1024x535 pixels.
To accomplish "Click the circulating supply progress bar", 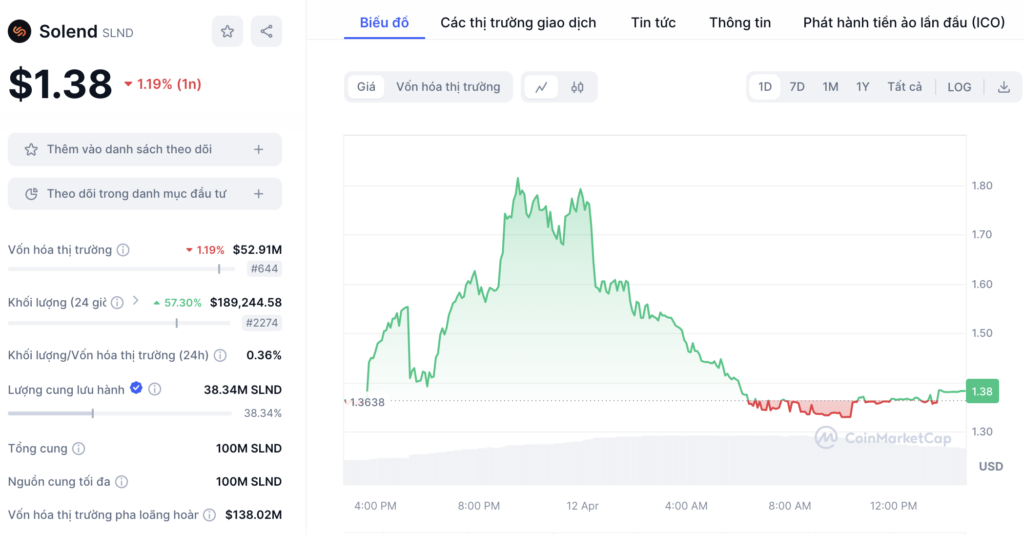I will pyautogui.click(x=120, y=413).
